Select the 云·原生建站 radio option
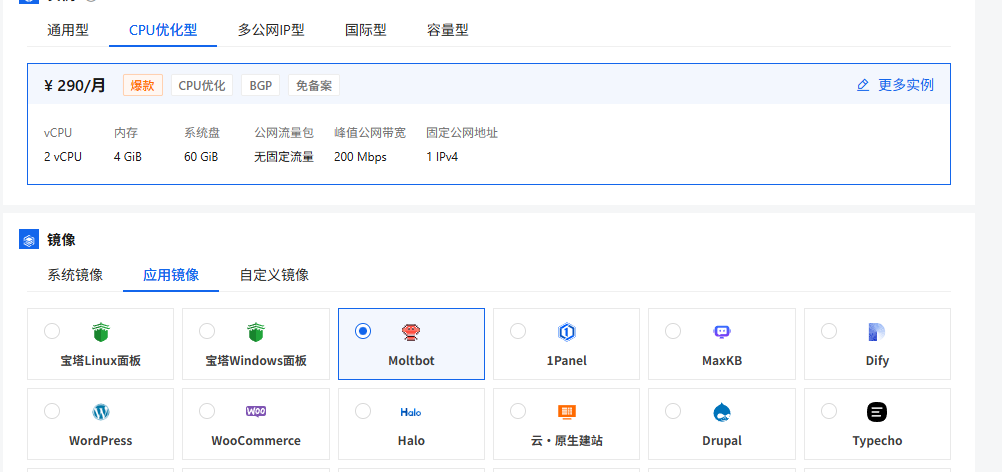The height and width of the screenshot is (472, 1002). 518,411
